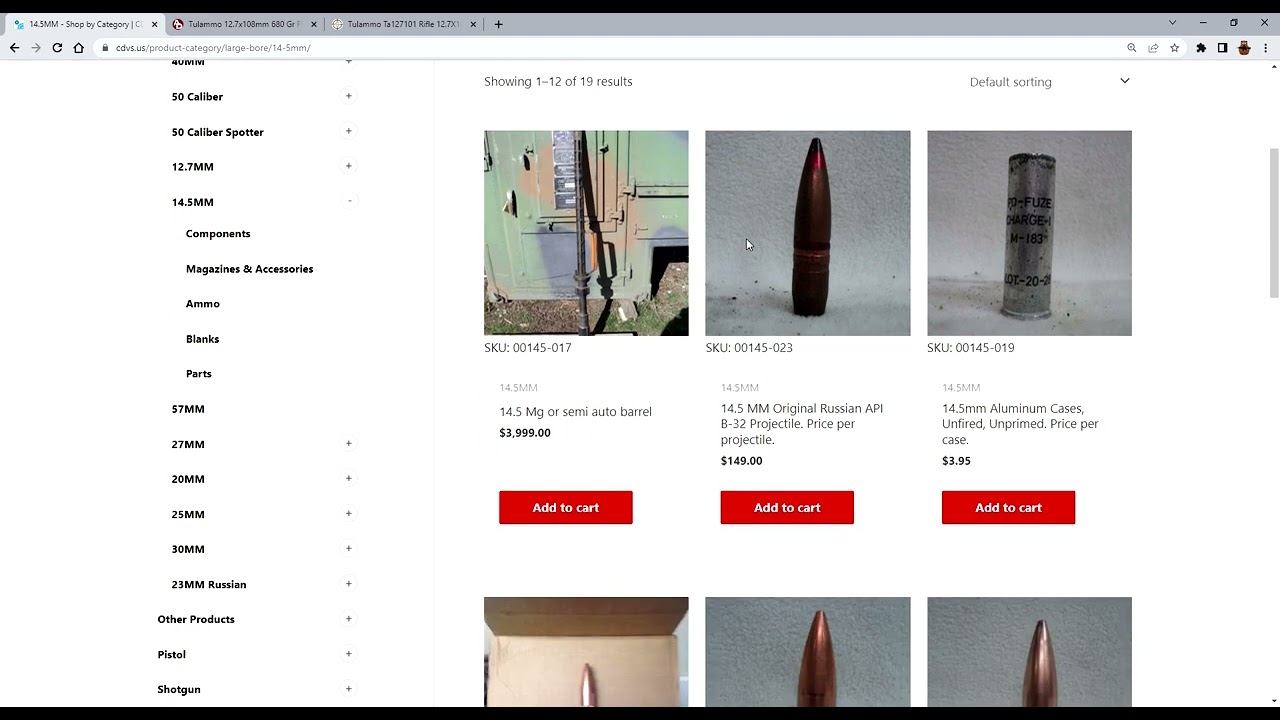The height and width of the screenshot is (720, 1280).
Task: Open the browser extensions puzzle icon
Action: [x=1201, y=48]
